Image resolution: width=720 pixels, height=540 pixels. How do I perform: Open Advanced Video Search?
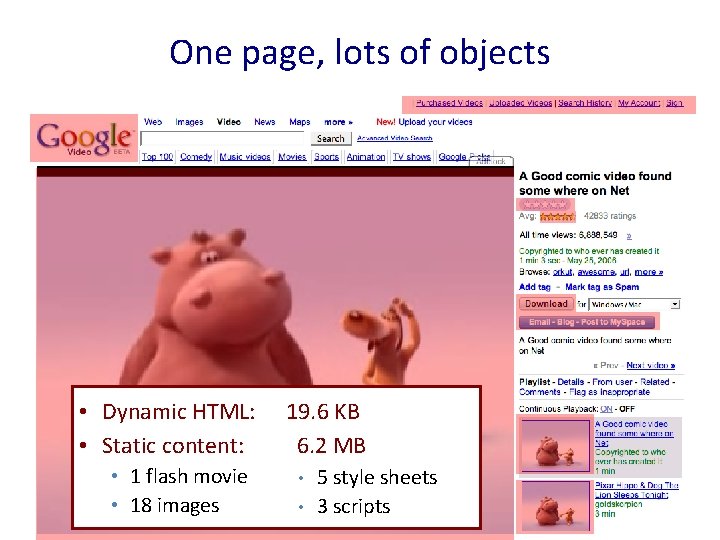pos(395,138)
